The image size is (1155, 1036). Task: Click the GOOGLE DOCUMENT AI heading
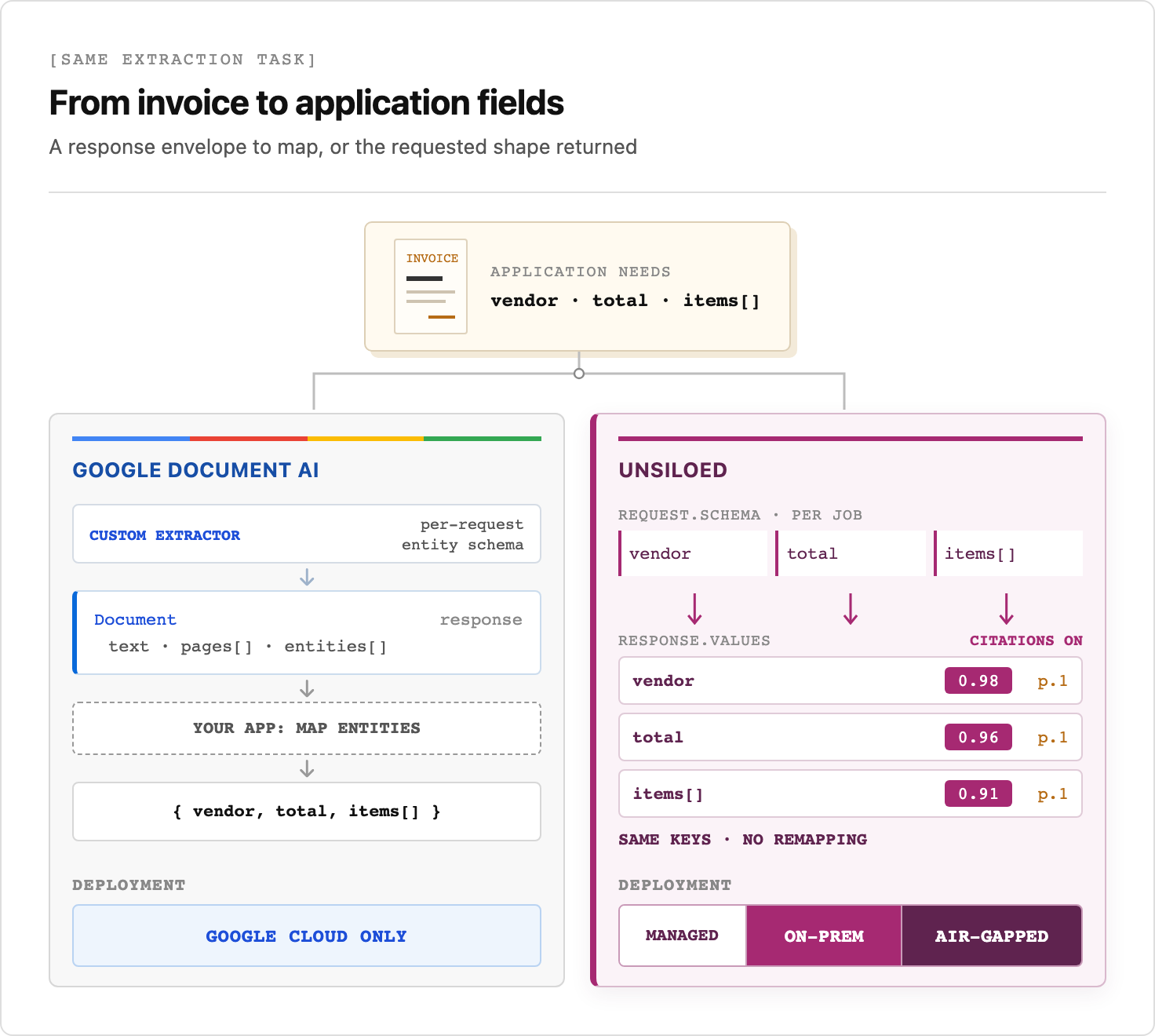(x=195, y=470)
